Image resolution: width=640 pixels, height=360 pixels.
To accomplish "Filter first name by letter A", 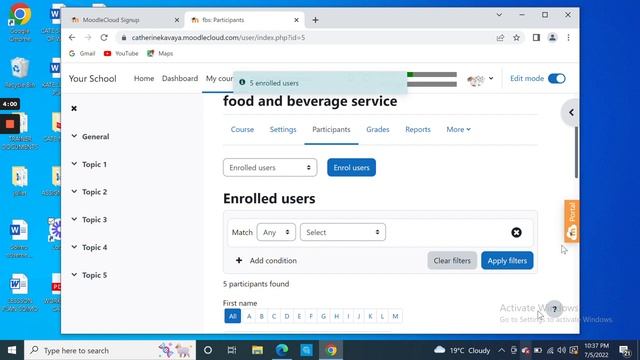I will click(249, 316).
